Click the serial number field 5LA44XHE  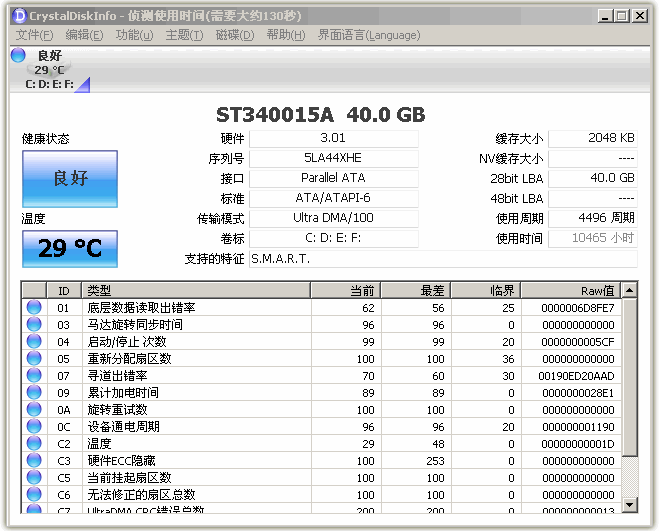click(x=333, y=158)
